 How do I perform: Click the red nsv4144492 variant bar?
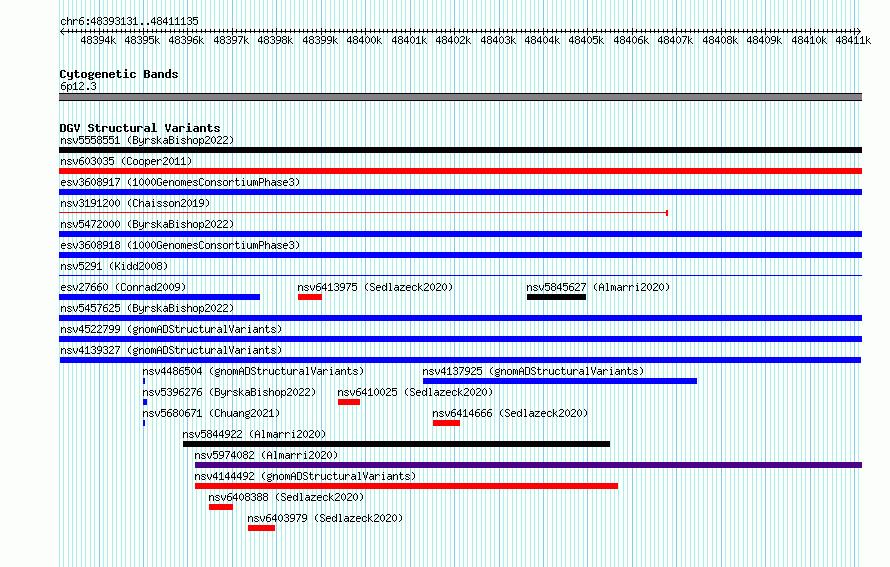pyautogui.click(x=406, y=486)
